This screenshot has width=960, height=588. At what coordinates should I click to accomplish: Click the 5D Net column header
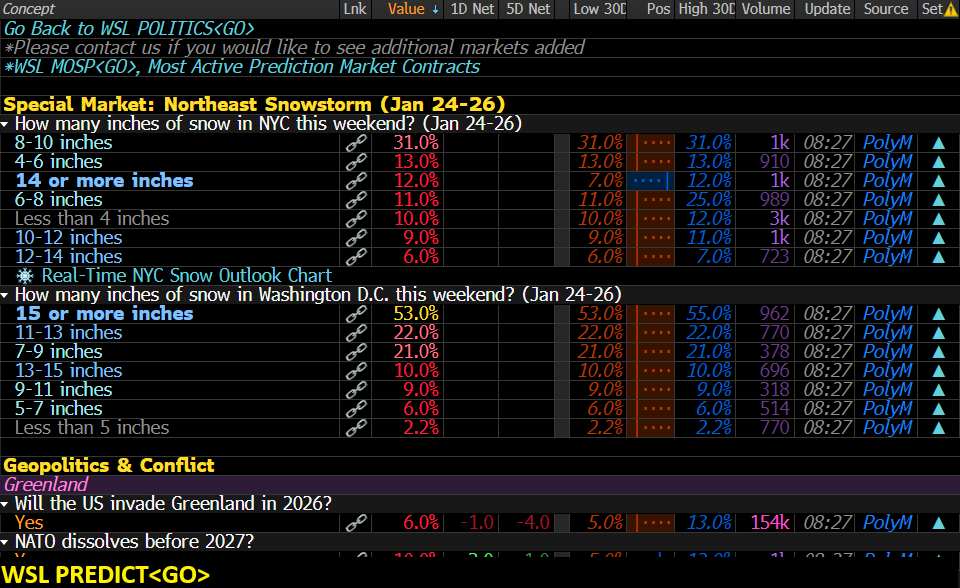tap(528, 9)
